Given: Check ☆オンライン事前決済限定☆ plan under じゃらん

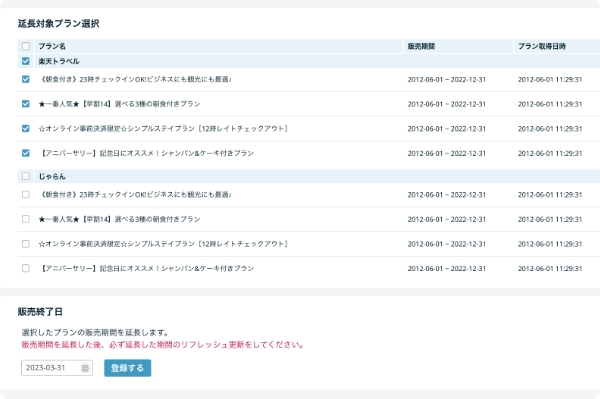Looking at the screenshot, I should [x=26, y=244].
